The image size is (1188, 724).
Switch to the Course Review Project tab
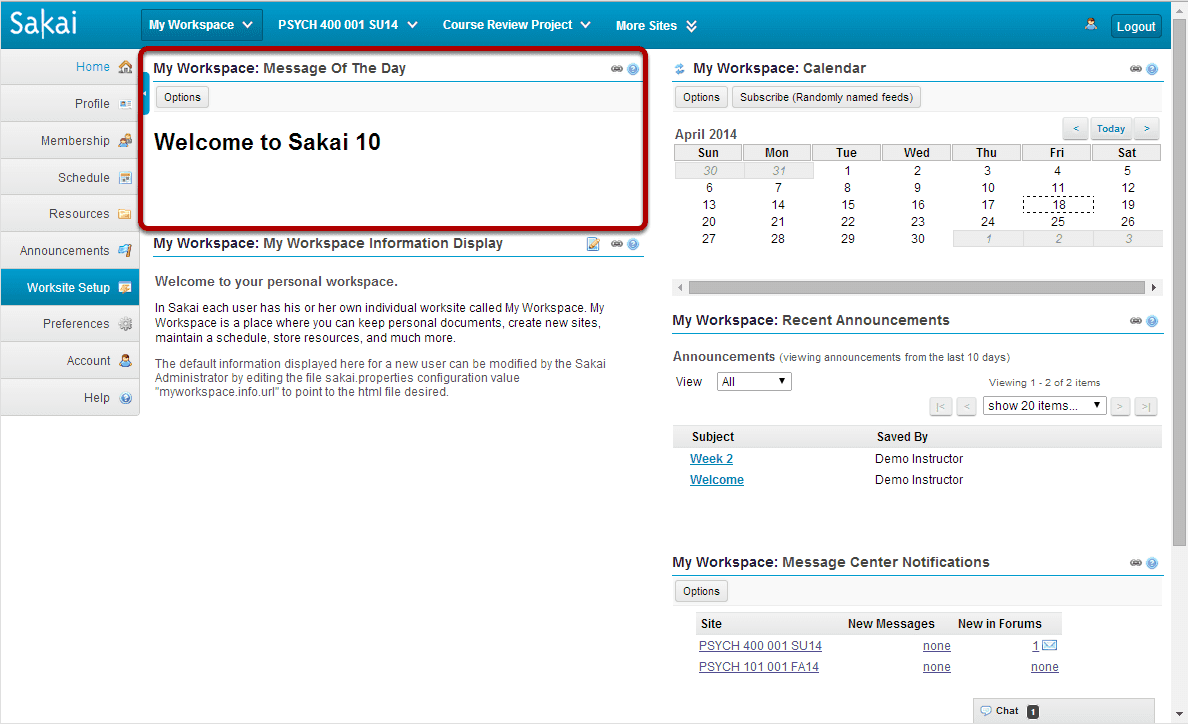508,25
